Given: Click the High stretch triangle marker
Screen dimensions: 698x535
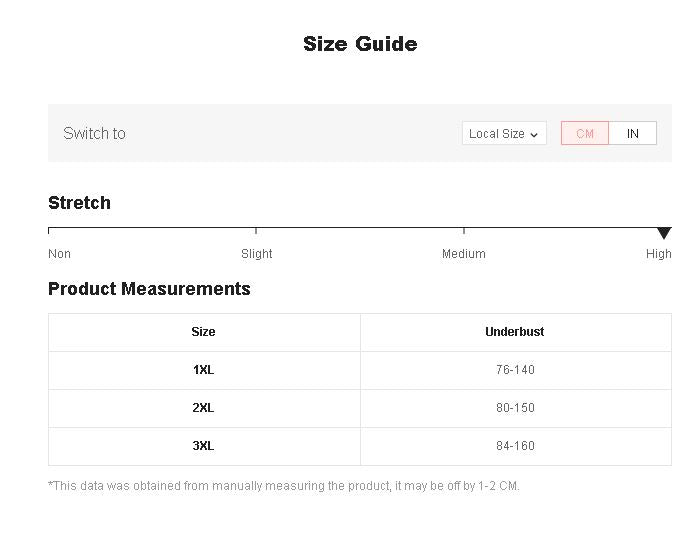Looking at the screenshot, I should tap(664, 233).
